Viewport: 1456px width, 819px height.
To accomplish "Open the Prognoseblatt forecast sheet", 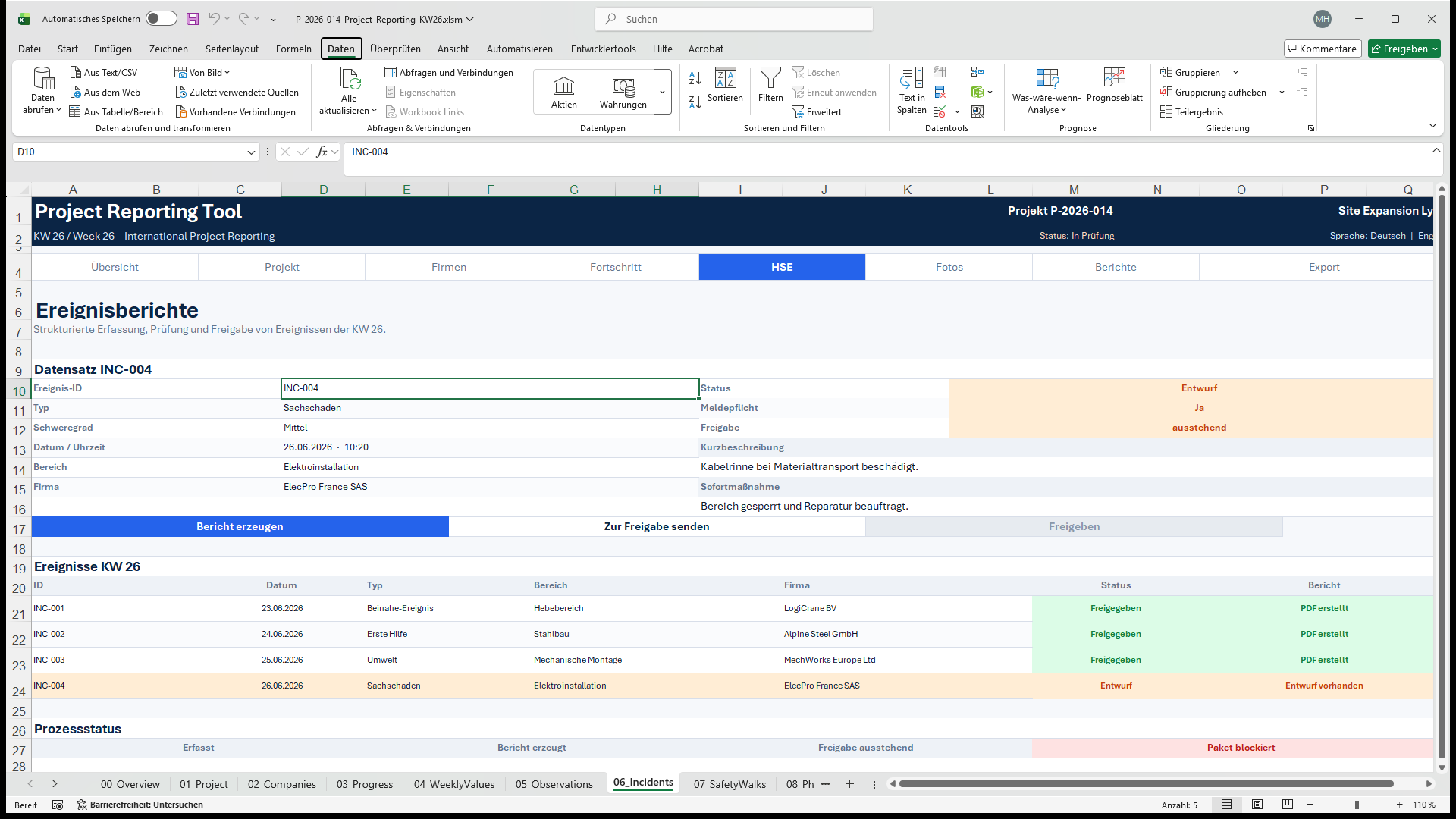I will coord(1115,84).
